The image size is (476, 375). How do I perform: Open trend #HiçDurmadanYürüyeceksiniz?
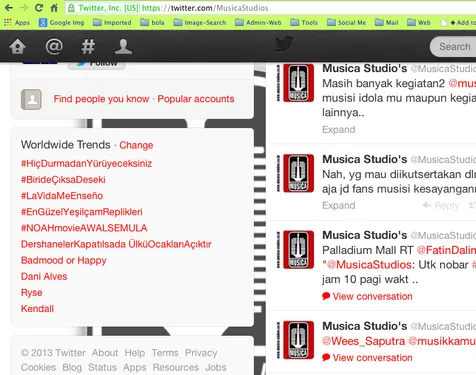(x=86, y=163)
